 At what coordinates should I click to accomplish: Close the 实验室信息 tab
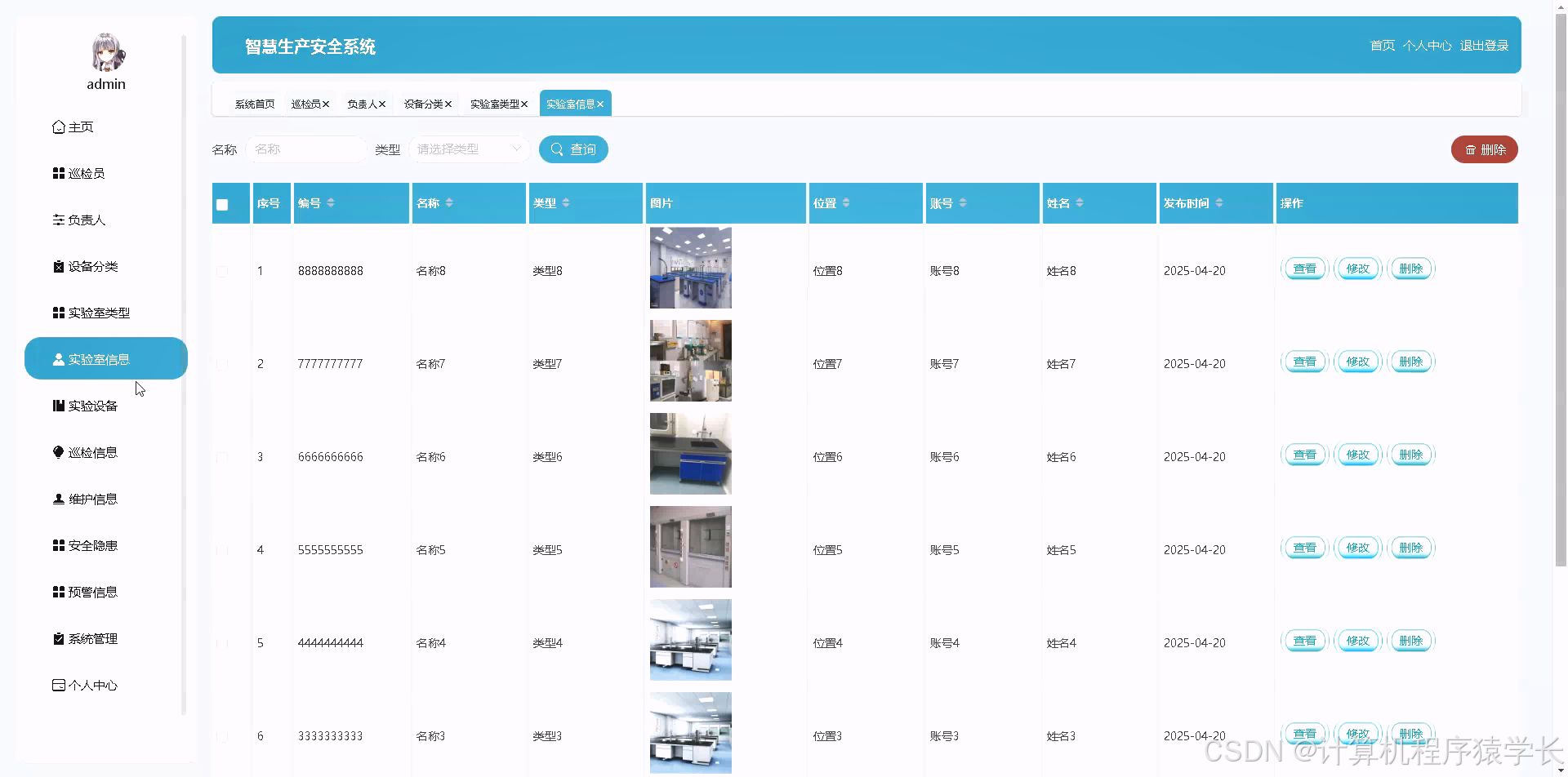point(600,104)
